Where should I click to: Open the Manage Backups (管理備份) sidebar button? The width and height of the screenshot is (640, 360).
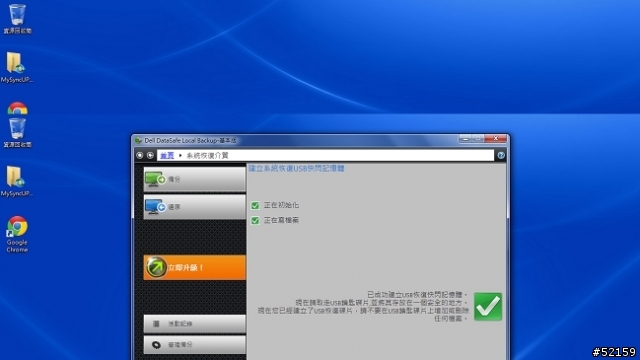tap(195, 345)
